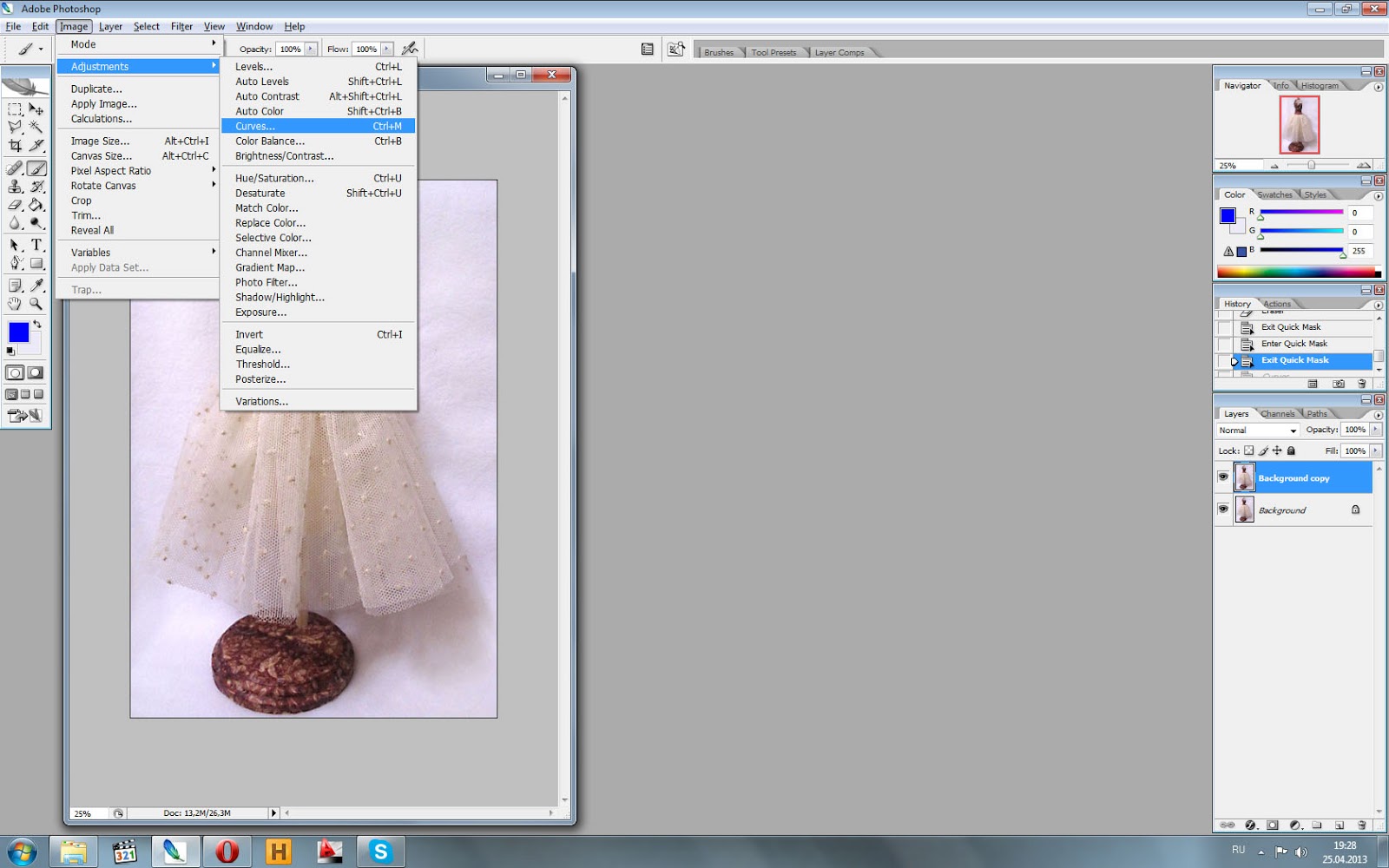The width and height of the screenshot is (1389, 868).
Task: Switch to the Swatches tab
Action: [x=1274, y=194]
